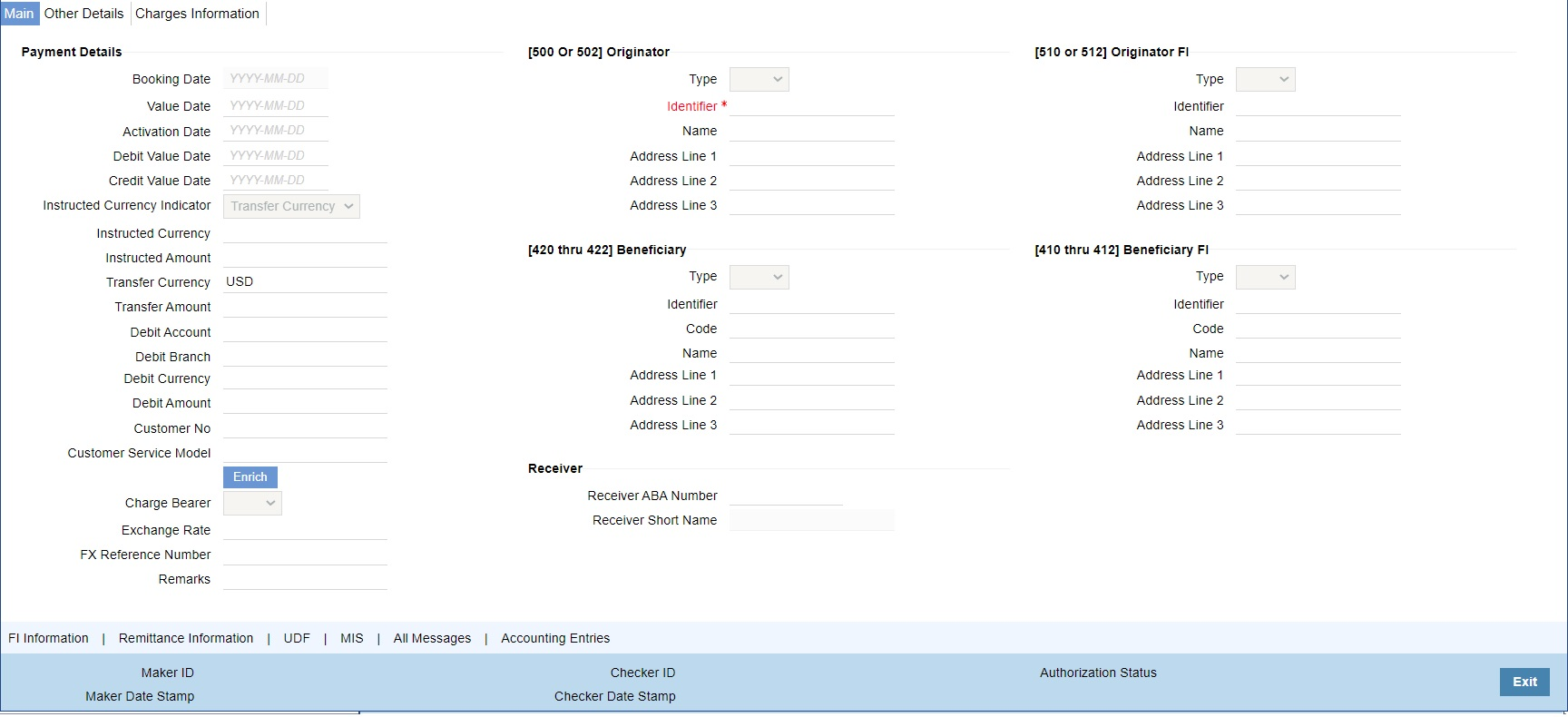Click the Receiver Short Name field

812,520
